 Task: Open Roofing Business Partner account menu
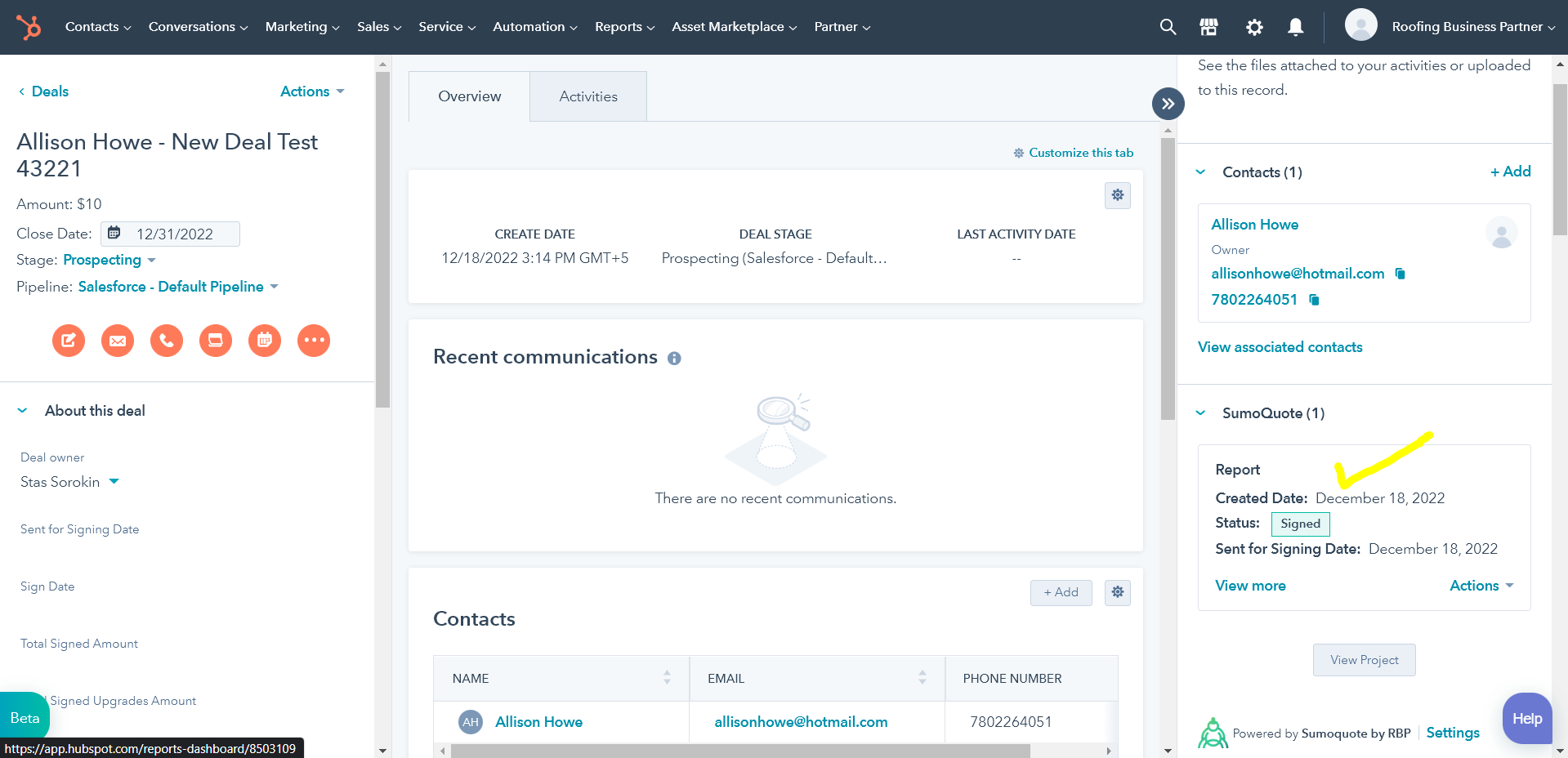(x=1473, y=27)
